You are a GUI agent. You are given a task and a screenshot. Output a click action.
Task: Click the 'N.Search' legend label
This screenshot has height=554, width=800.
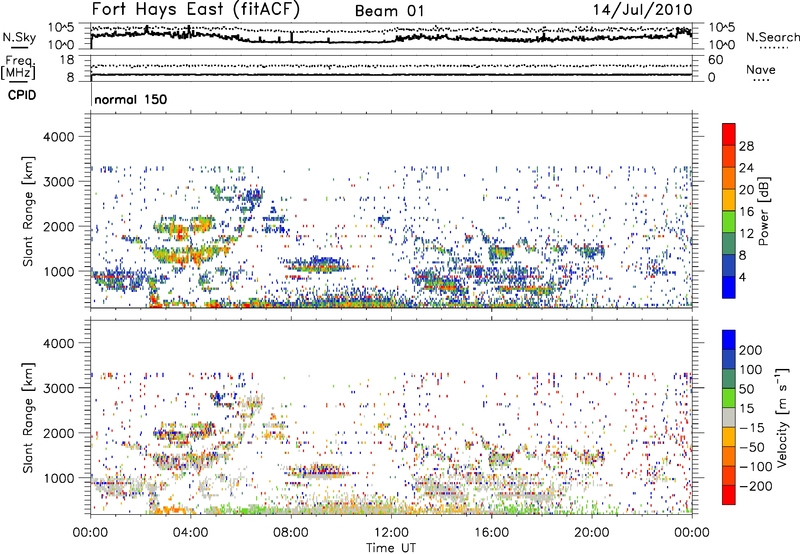coord(773,37)
